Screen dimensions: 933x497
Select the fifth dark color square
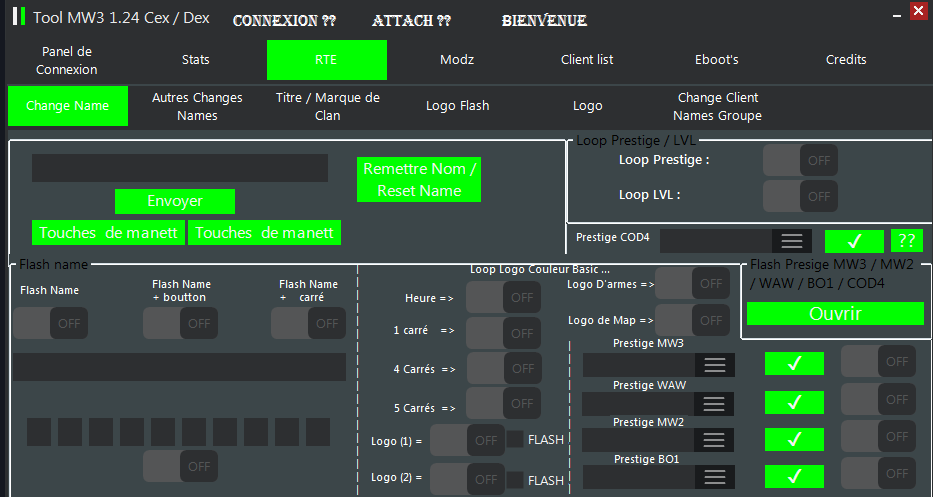tap(163, 432)
